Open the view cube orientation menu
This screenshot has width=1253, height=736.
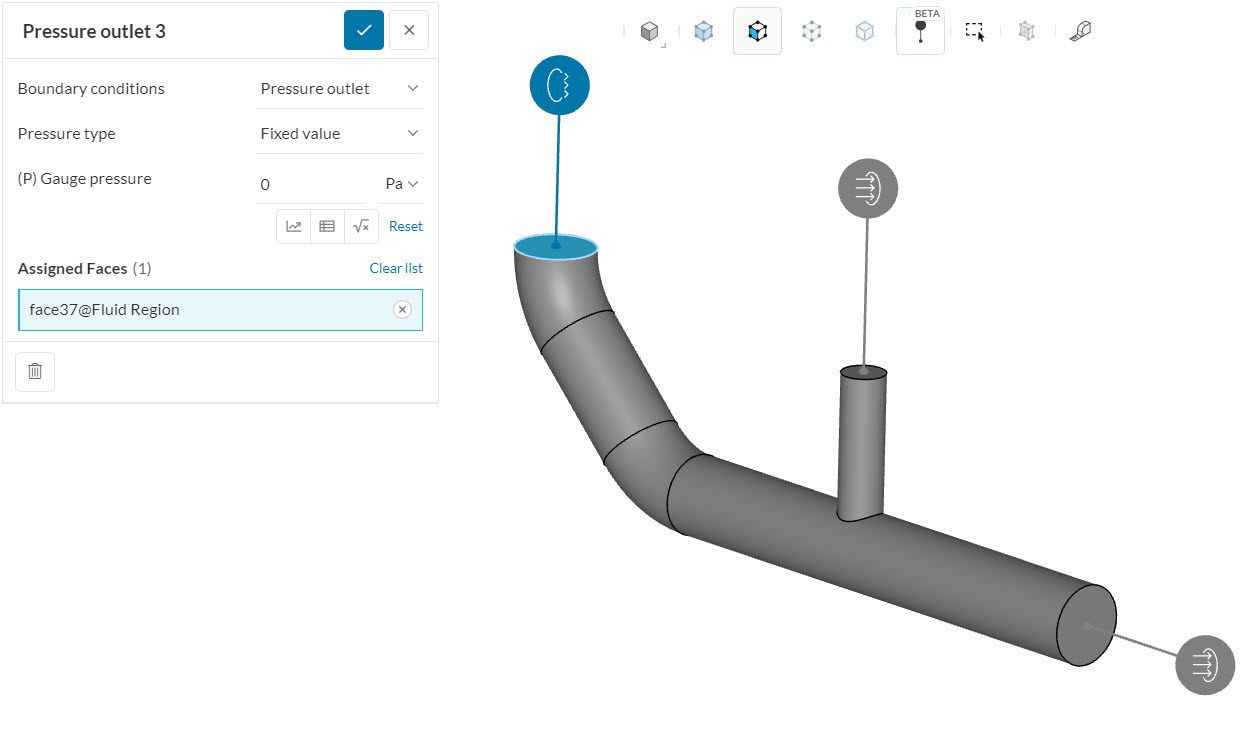click(651, 32)
